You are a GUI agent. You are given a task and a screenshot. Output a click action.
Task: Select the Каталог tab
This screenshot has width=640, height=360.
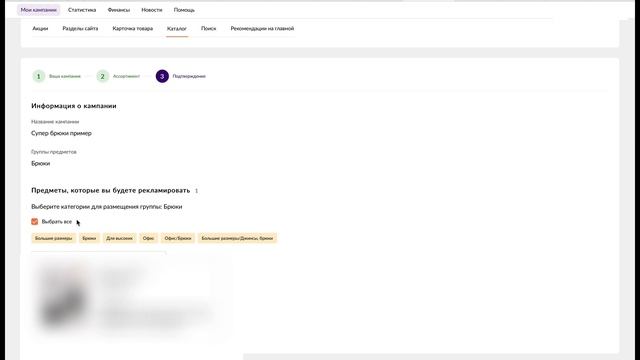pos(177,29)
